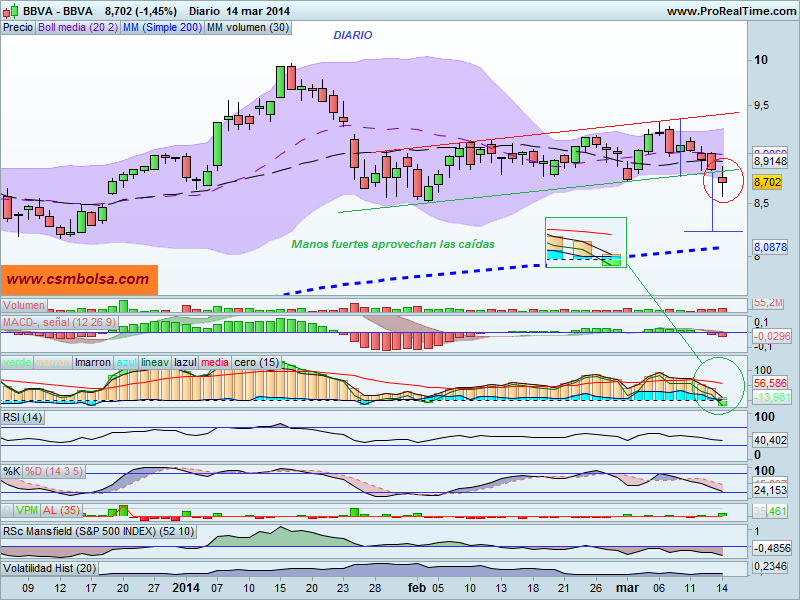Click the blue 8,0878 moving average tag
This screenshot has width=800, height=600.
point(771,247)
